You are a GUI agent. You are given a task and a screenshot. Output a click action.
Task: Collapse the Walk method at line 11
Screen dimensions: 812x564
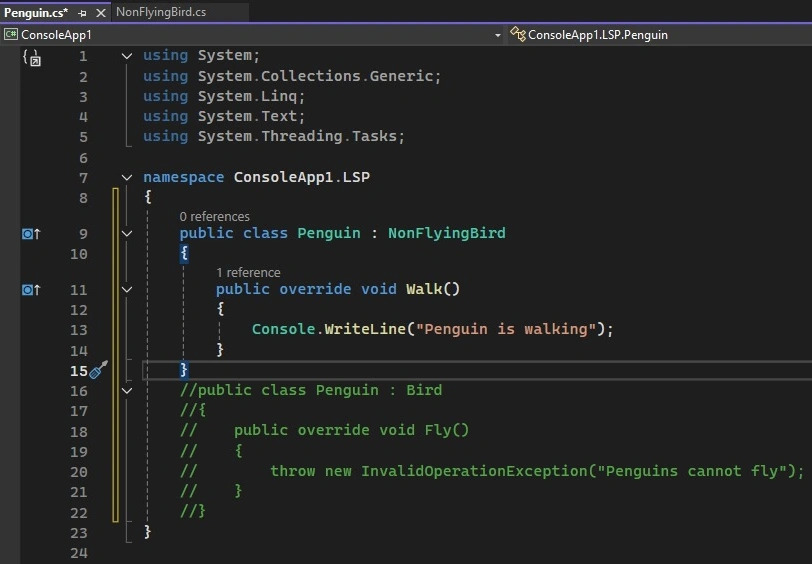point(127,290)
